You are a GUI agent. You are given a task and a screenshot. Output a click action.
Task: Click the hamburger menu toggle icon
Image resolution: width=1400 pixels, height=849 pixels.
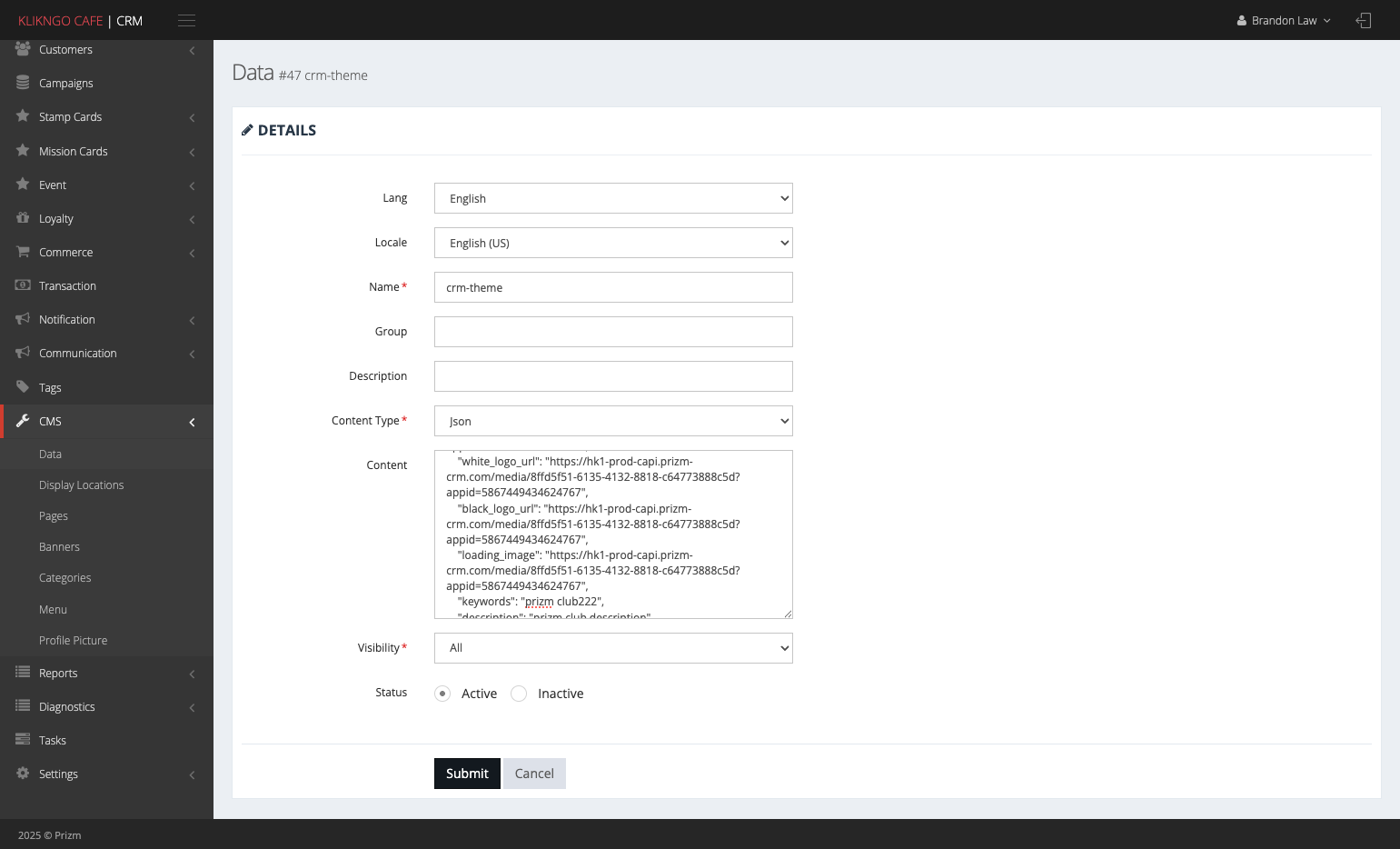(x=187, y=21)
